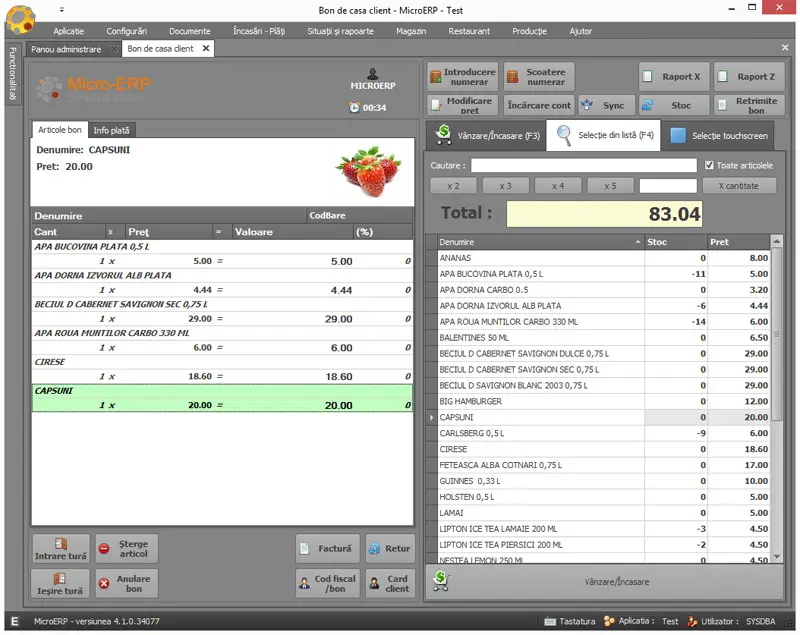
Task: Click the MICROERP user icon
Action: (x=373, y=74)
